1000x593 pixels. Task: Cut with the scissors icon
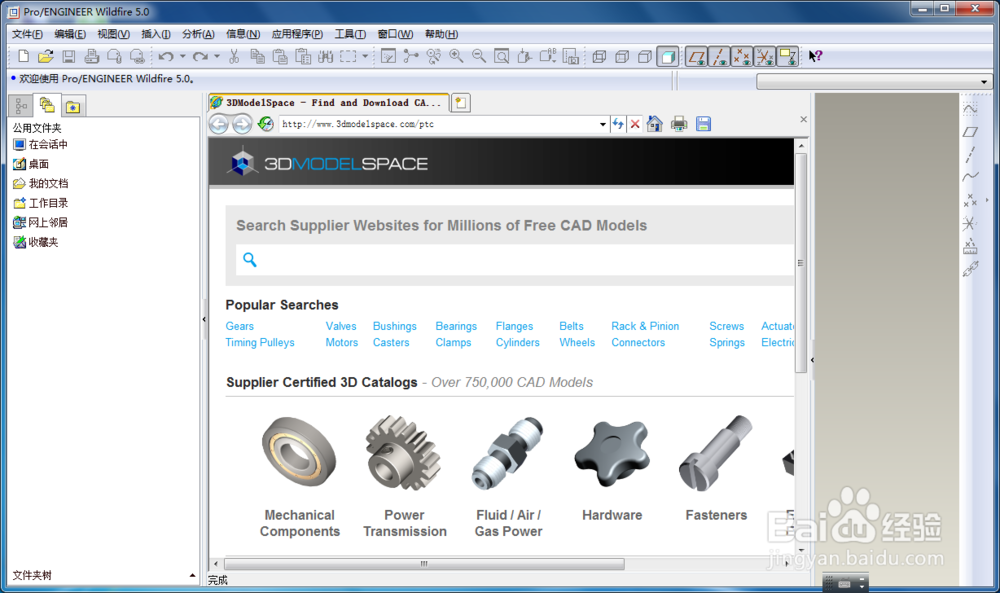click(x=234, y=57)
